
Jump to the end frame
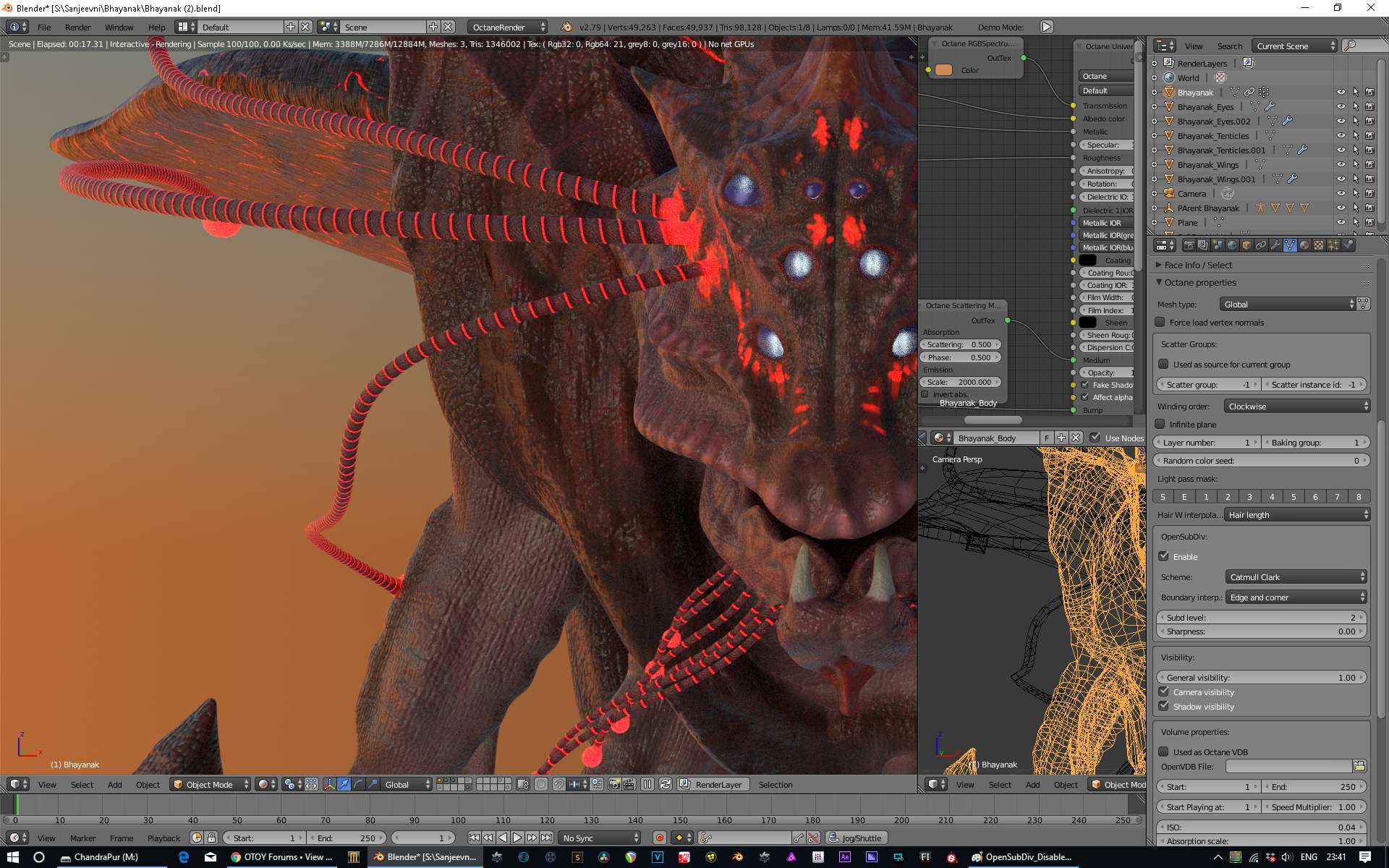547,838
